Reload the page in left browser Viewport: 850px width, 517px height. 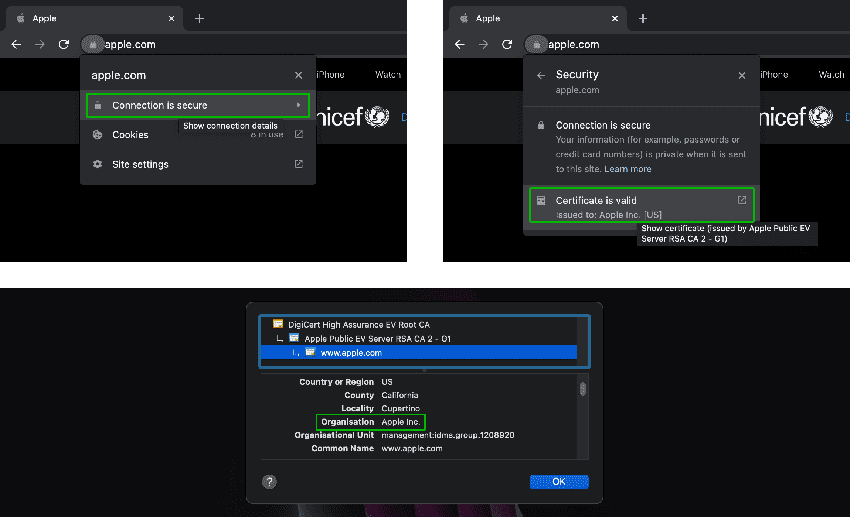pyautogui.click(x=63, y=44)
